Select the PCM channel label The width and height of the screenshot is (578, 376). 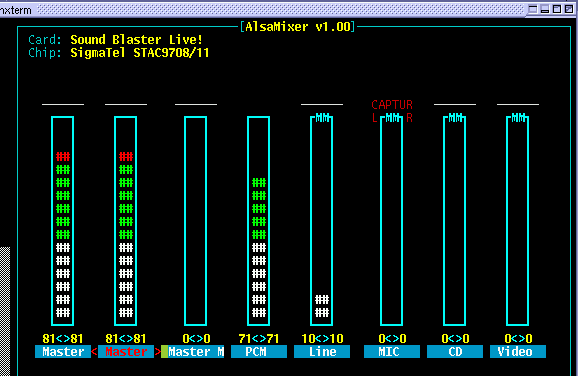pyautogui.click(x=259, y=352)
